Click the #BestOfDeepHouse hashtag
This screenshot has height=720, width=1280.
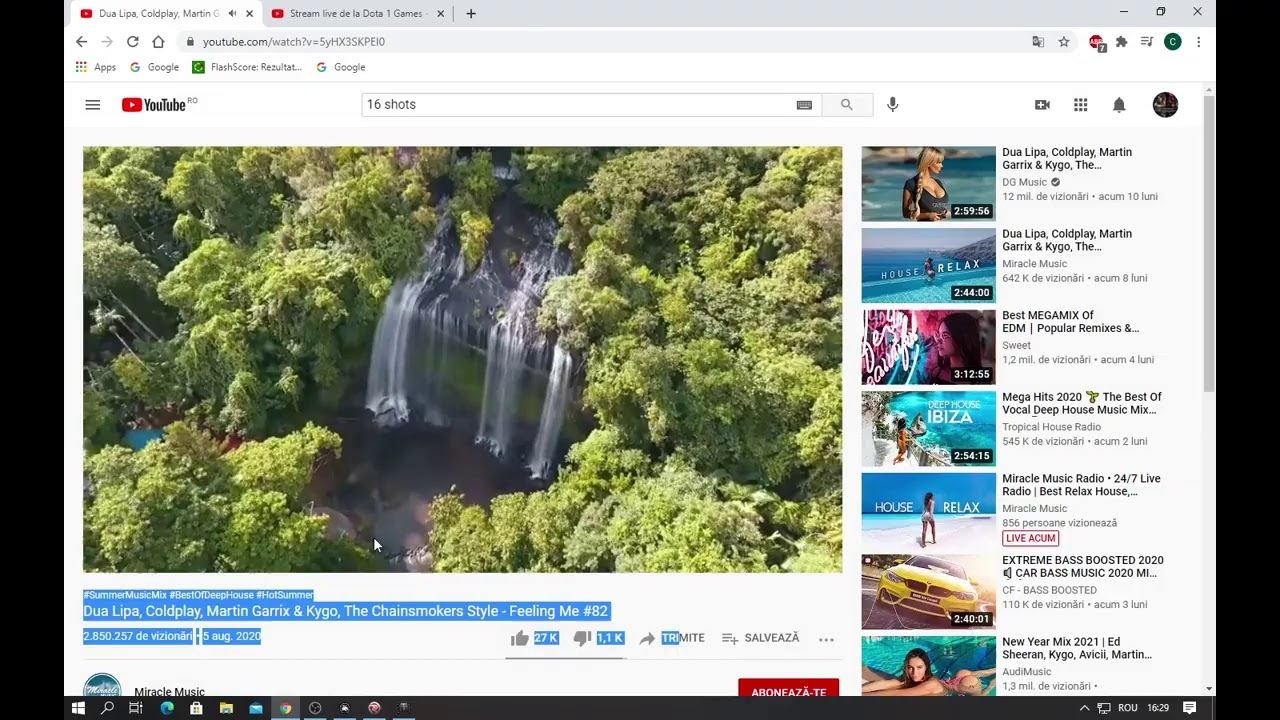coord(211,595)
